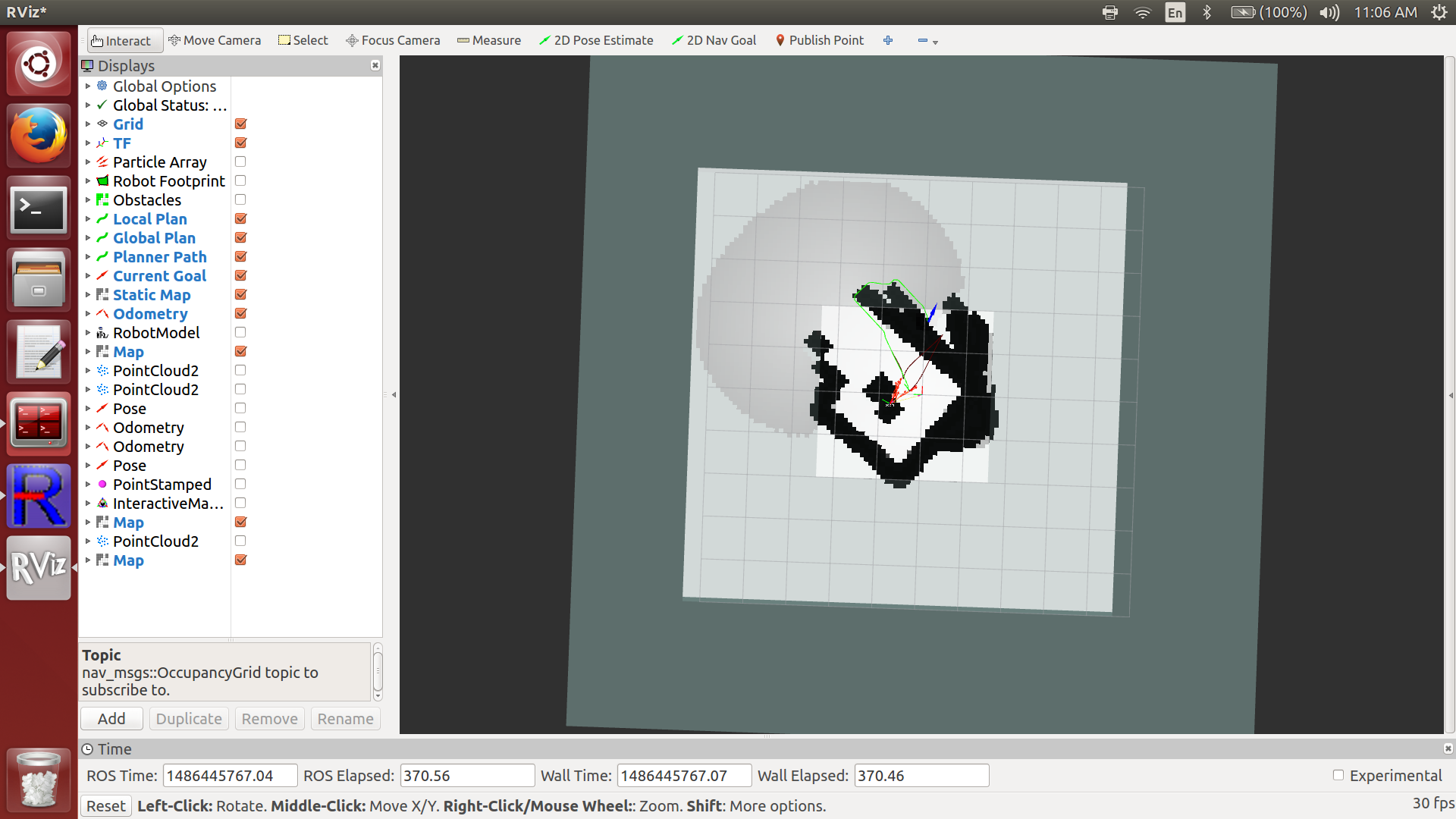
Task: Open the Files manager dock icon
Action: tap(38, 280)
